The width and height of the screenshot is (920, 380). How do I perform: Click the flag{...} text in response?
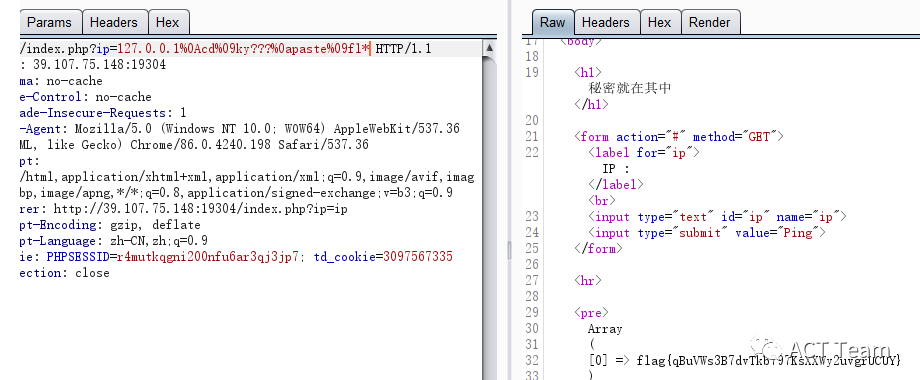coord(768,360)
